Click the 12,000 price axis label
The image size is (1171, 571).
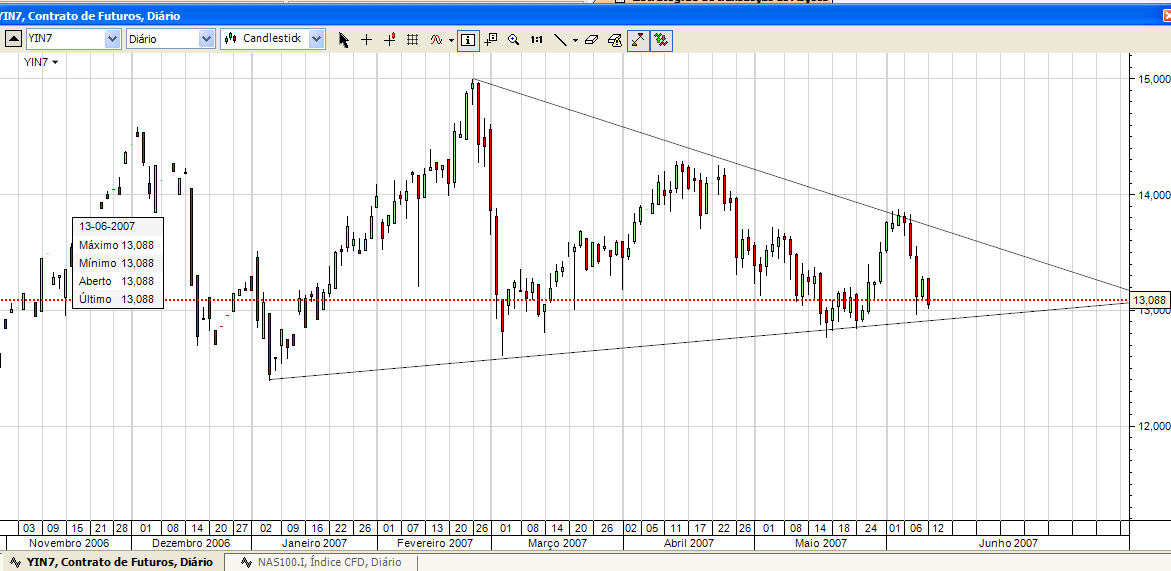pyautogui.click(x=1153, y=426)
